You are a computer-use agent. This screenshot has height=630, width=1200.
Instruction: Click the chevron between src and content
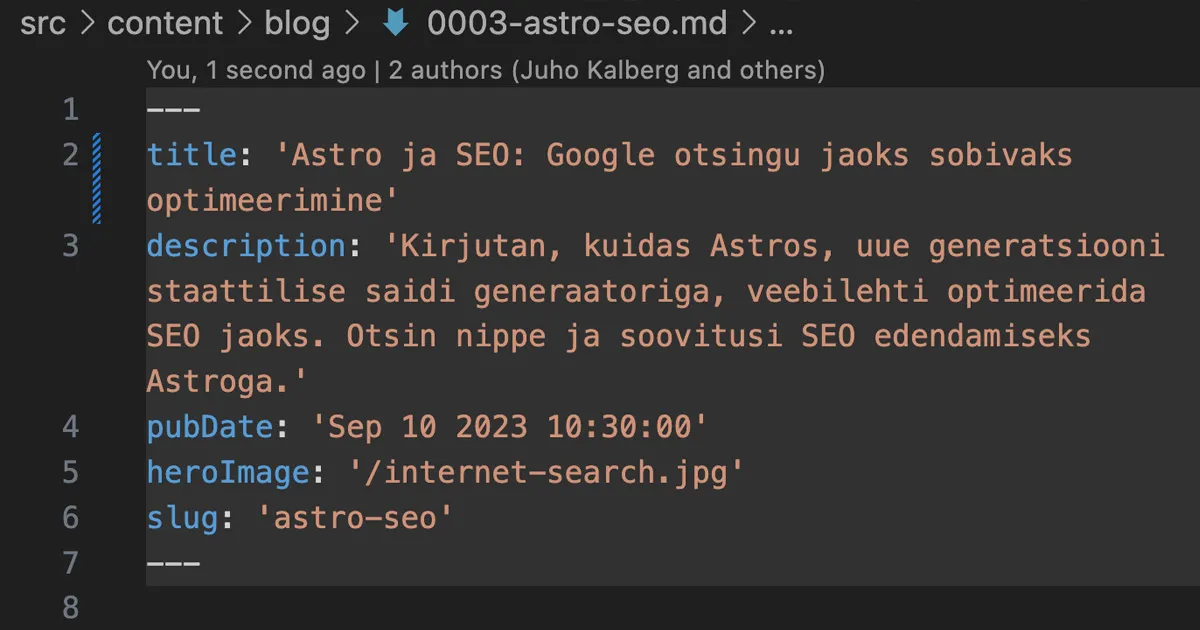(87, 25)
